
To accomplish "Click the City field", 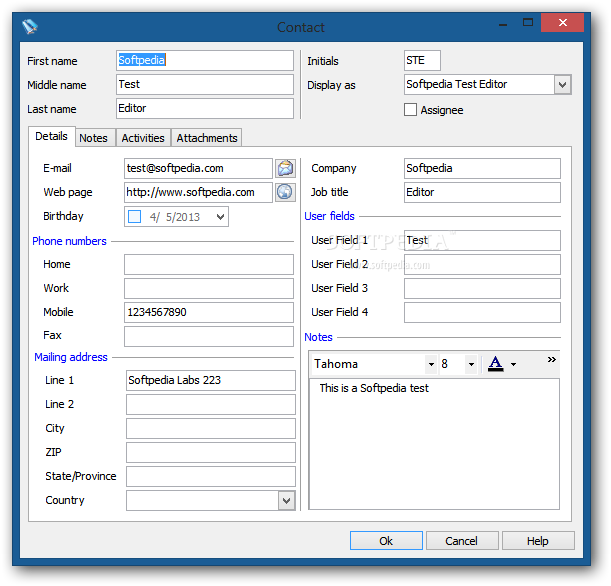I will [x=211, y=428].
